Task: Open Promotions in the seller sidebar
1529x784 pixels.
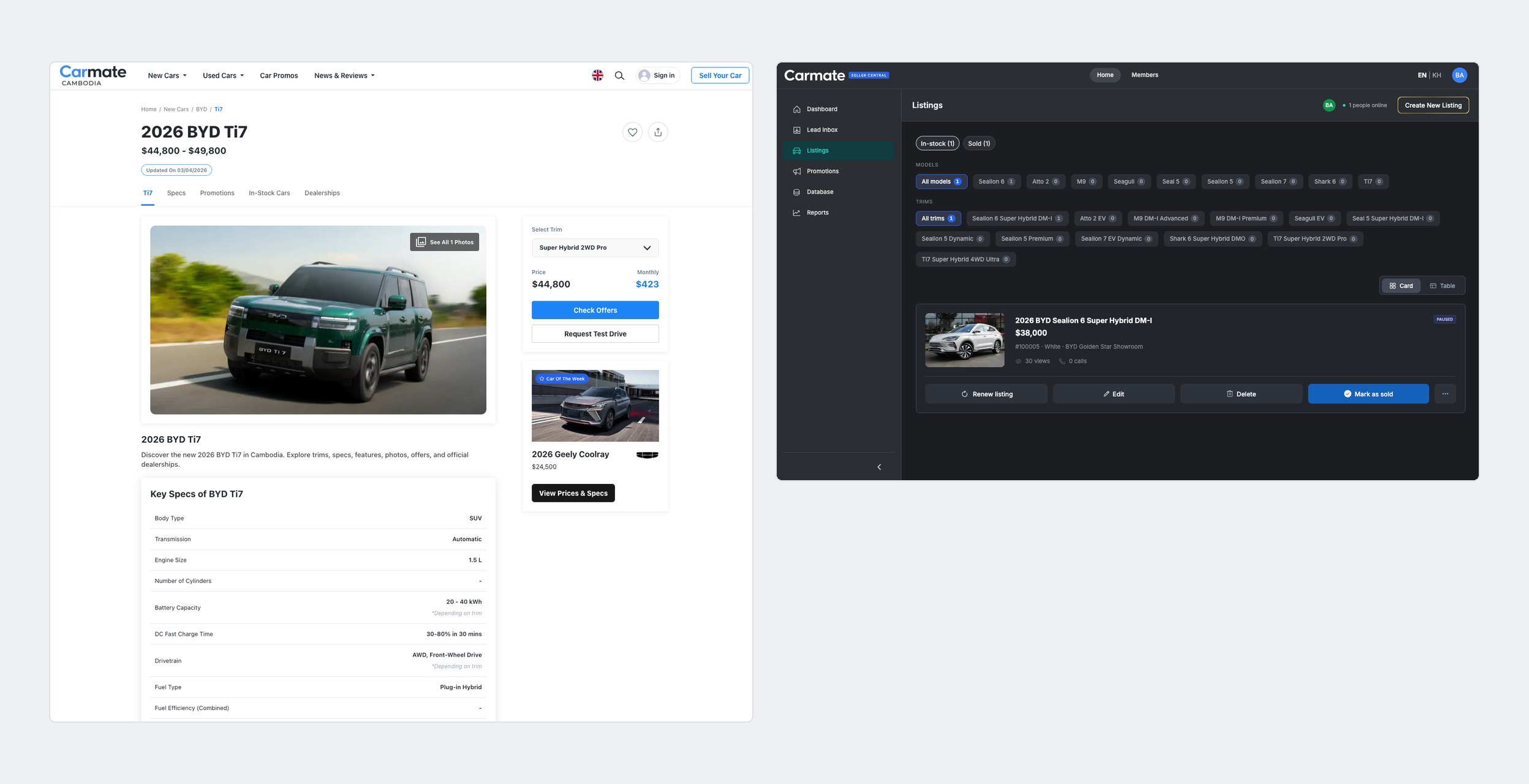Action: click(838, 171)
